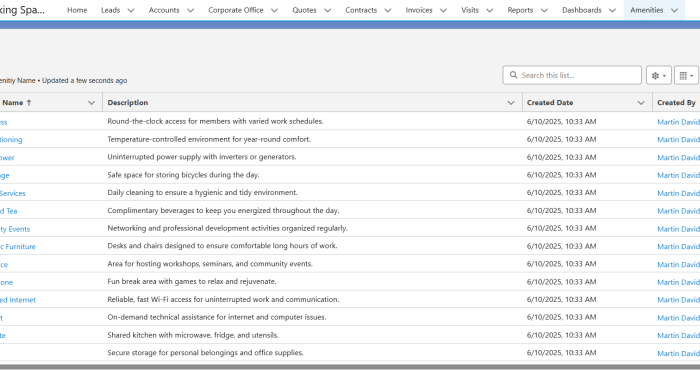Select 'Shared kitchen with microwave' description

coord(193,335)
